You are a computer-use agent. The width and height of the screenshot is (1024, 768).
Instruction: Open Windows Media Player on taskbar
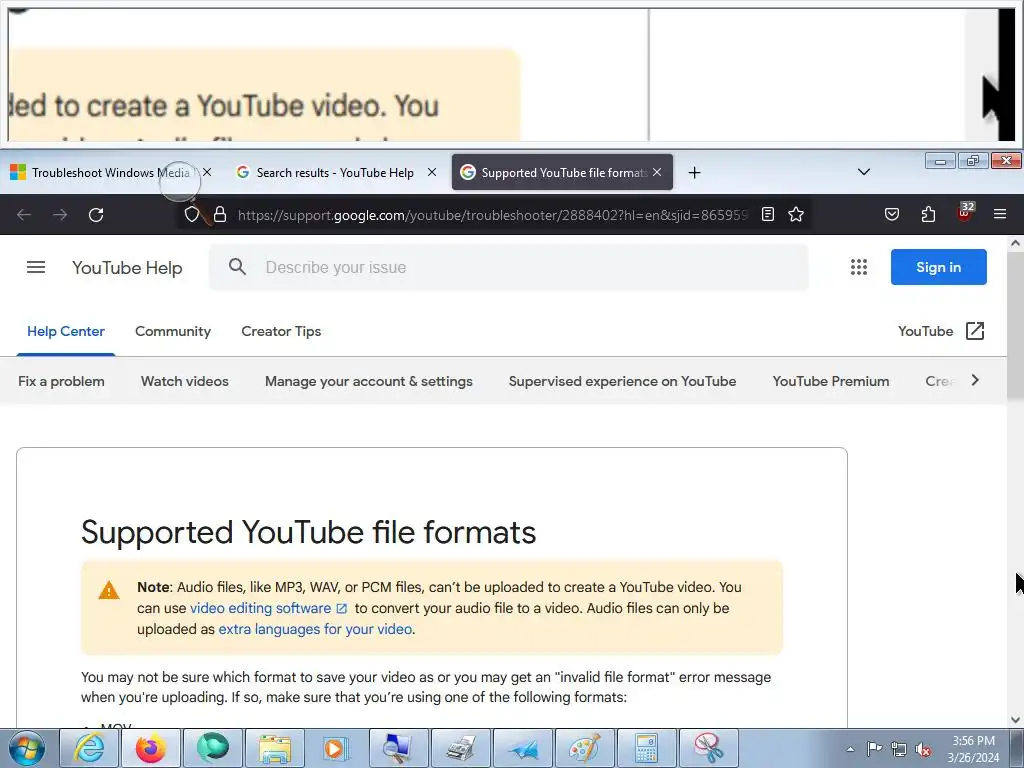click(x=336, y=748)
